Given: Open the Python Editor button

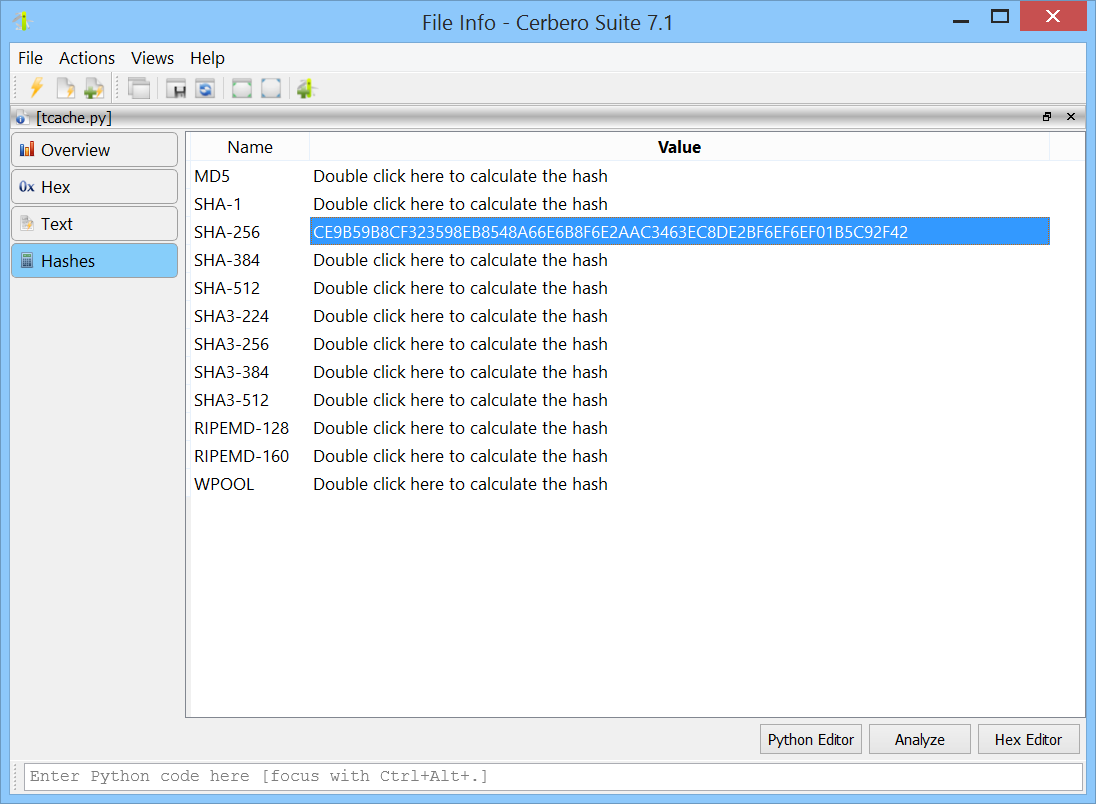Looking at the screenshot, I should 811,740.
